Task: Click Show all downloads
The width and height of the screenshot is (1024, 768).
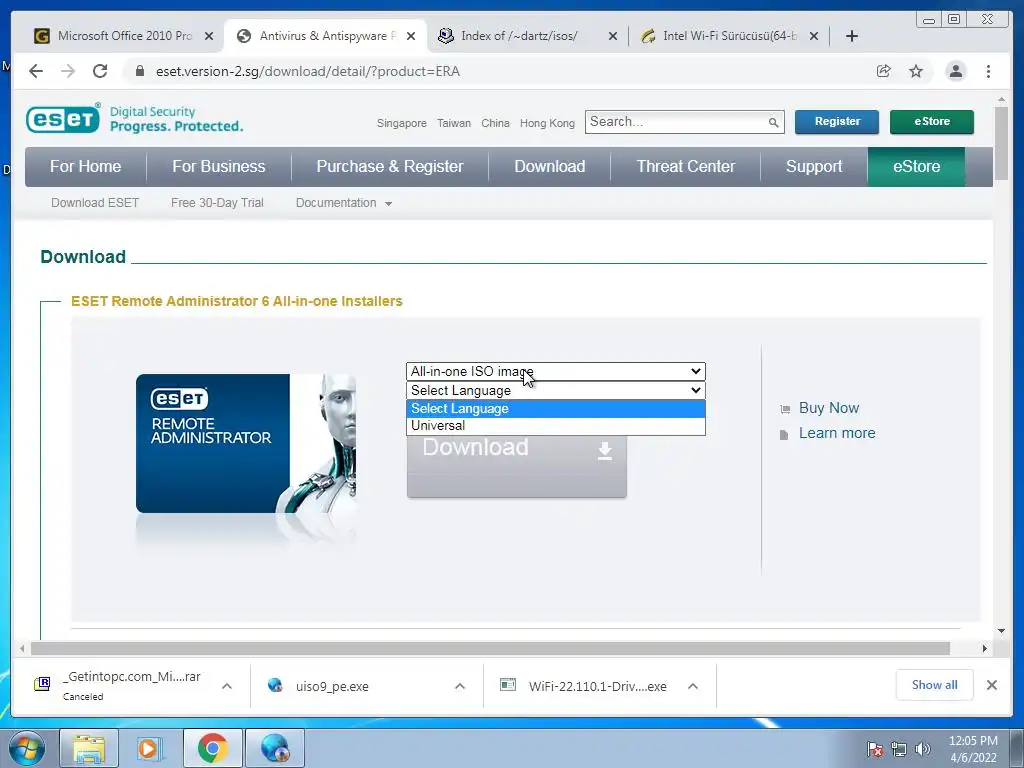Action: coord(935,685)
